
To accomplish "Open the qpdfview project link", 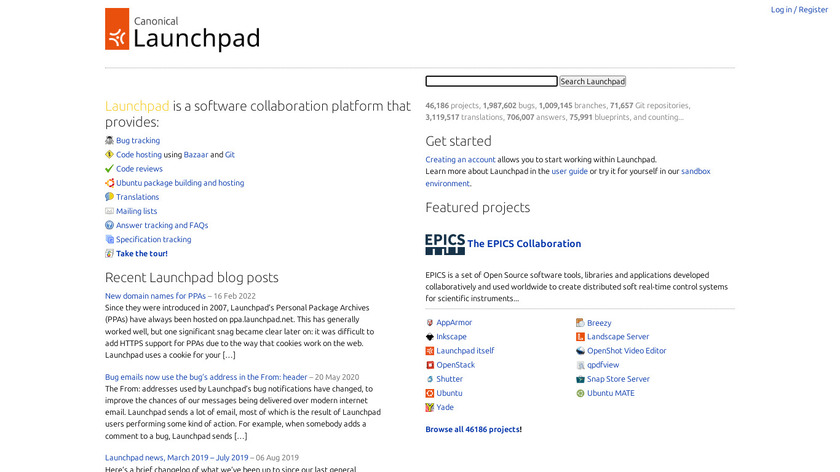I will tap(603, 365).
